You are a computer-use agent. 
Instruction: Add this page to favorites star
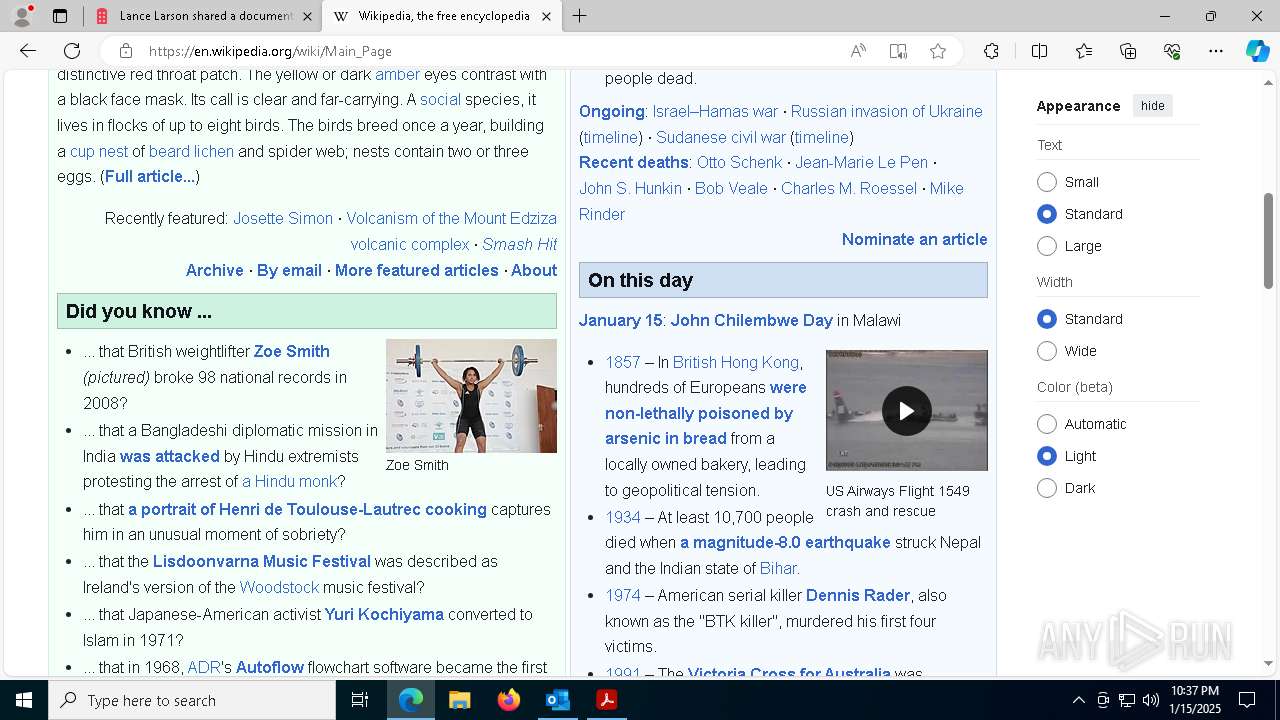[x=938, y=51]
